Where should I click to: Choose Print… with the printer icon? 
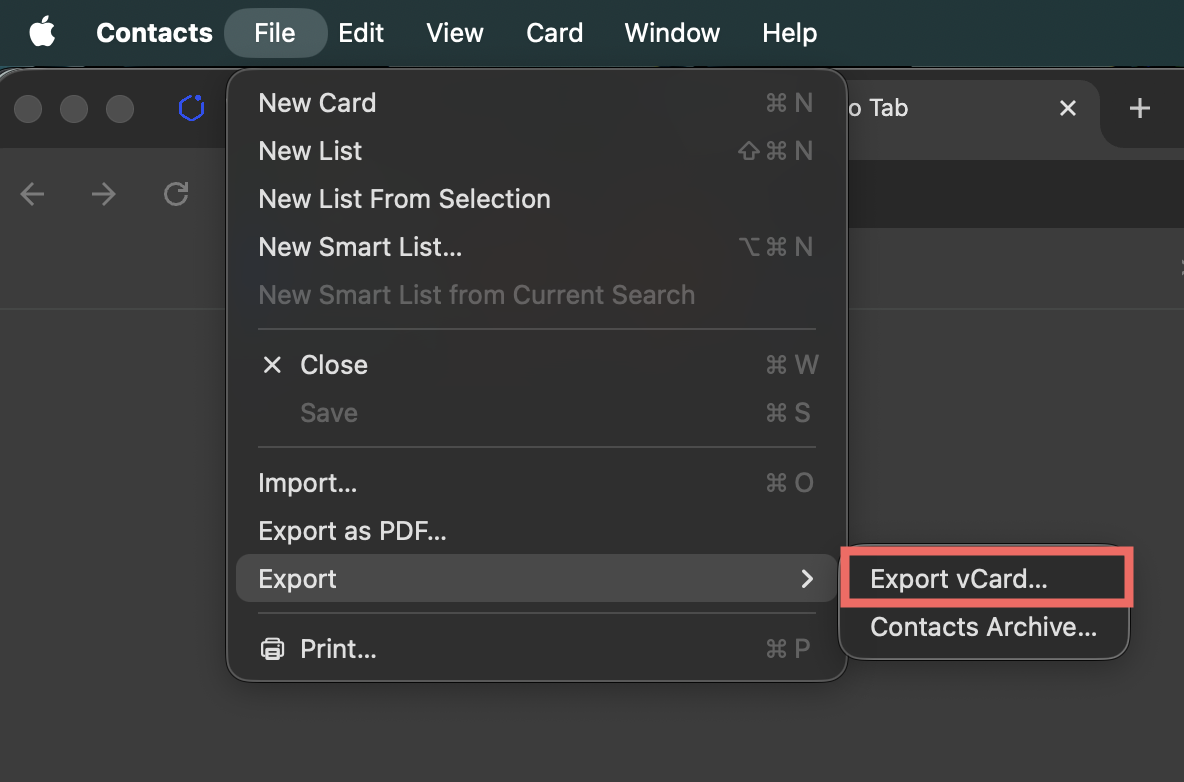[337, 649]
